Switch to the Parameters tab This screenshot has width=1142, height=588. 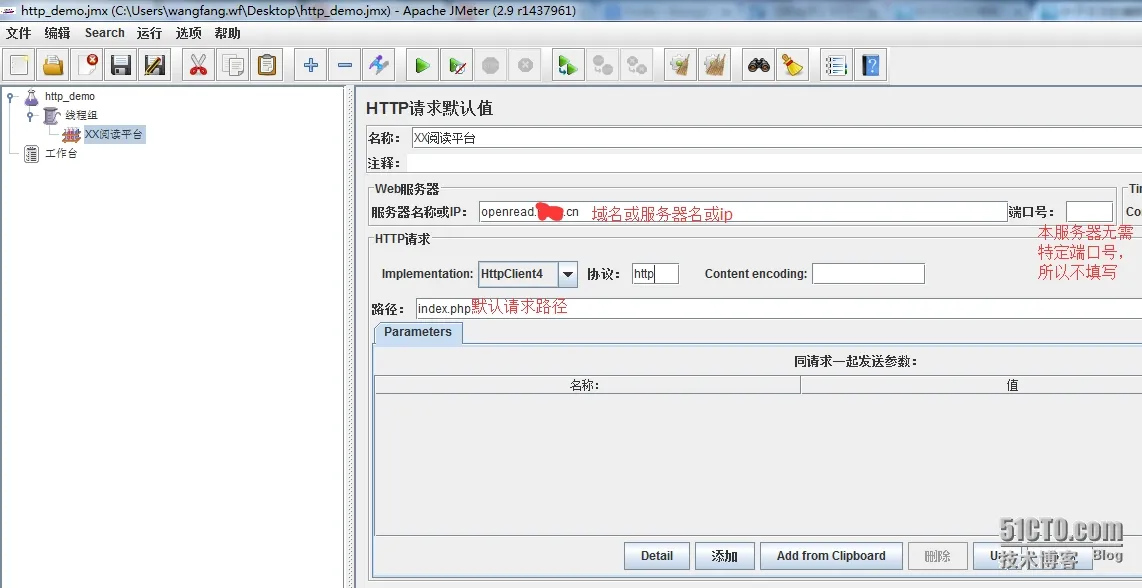coord(418,332)
